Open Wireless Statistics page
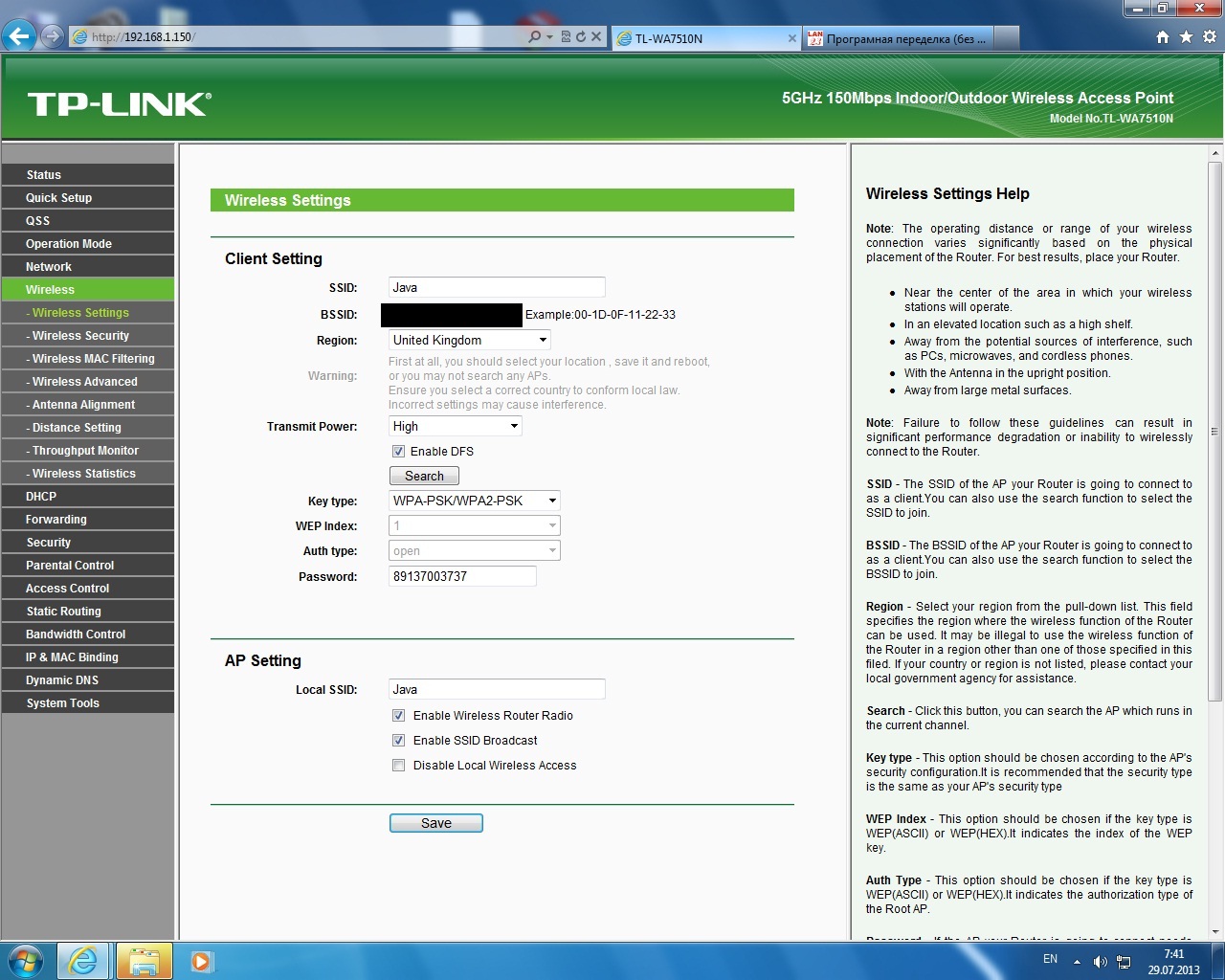The height and width of the screenshot is (980, 1225). (88, 473)
